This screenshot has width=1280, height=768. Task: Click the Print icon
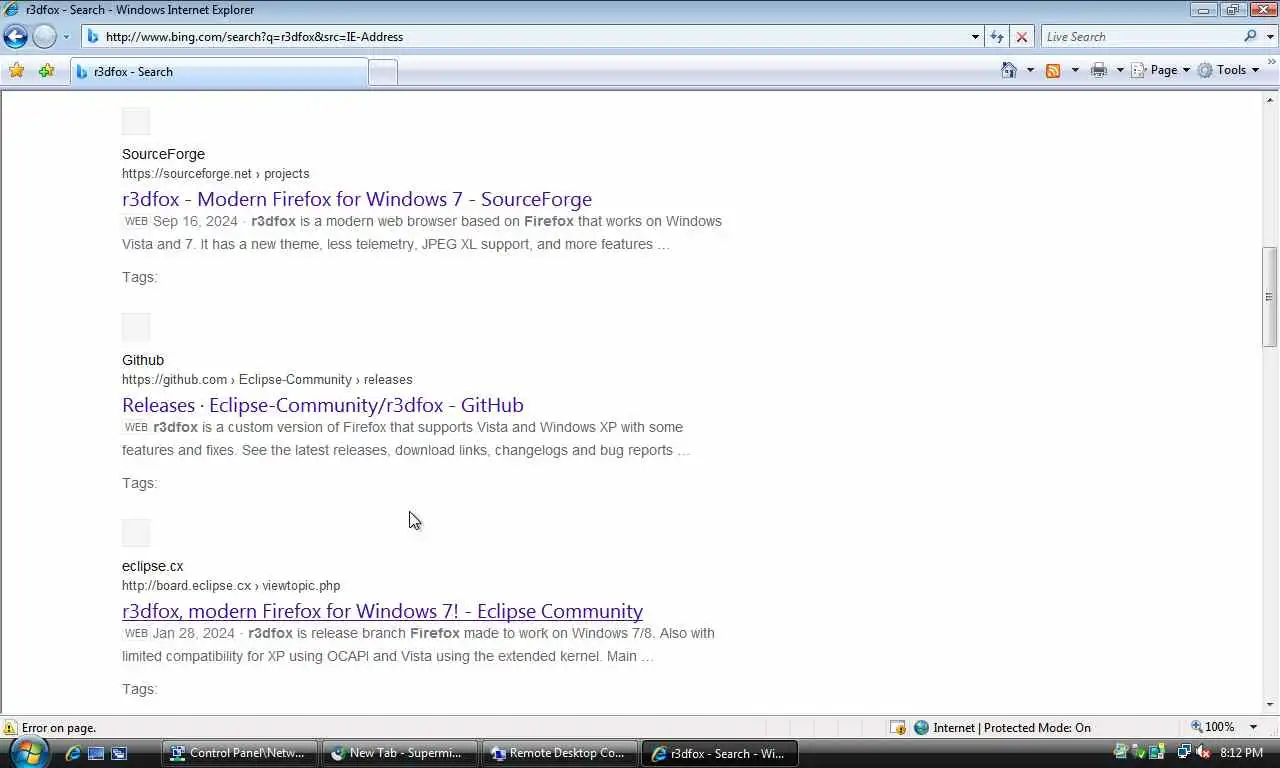tap(1099, 70)
